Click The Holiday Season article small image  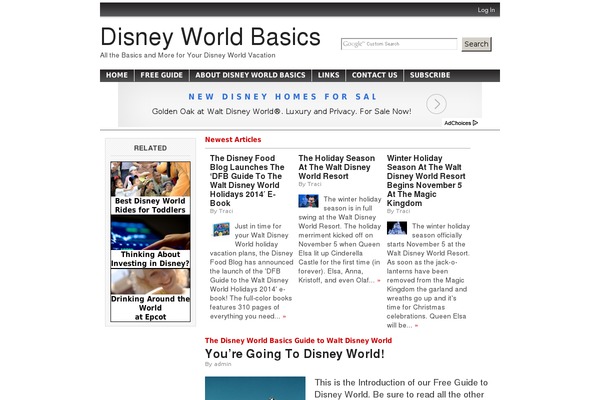308,201
